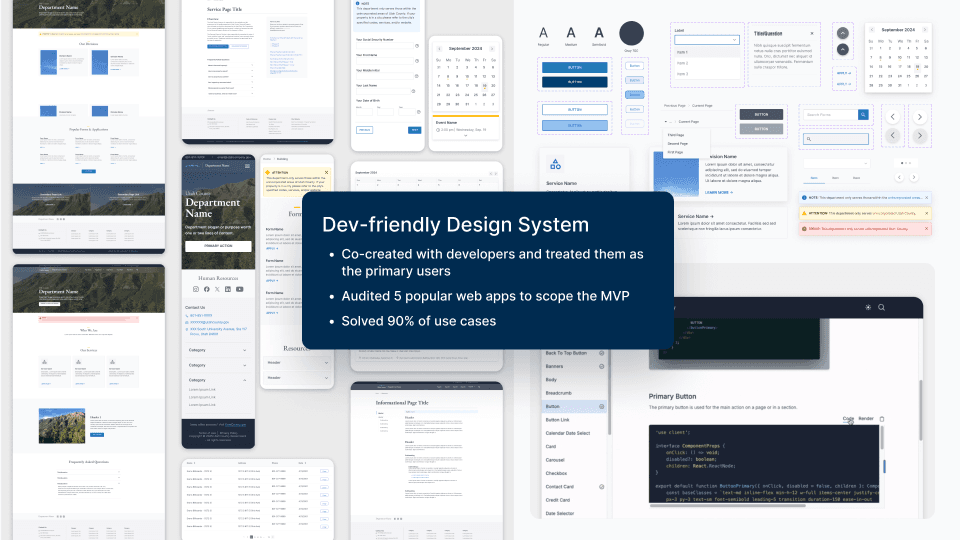Switch to the Code tab

[848, 419]
